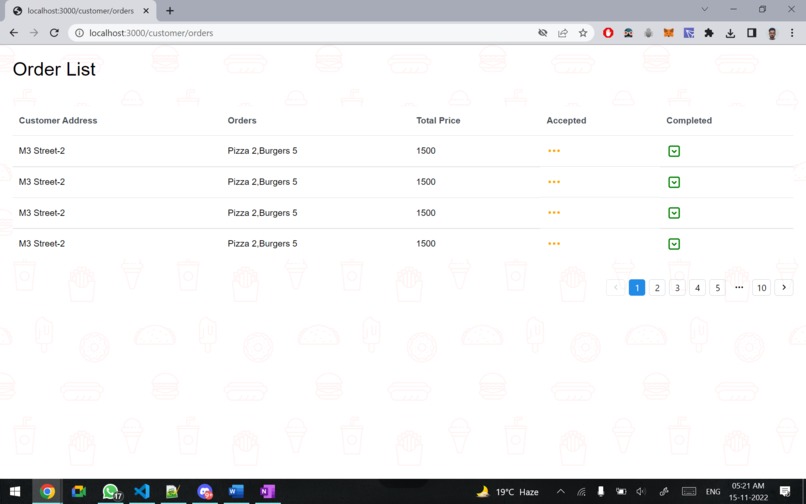Open Chrome from the taskbar
The width and height of the screenshot is (806, 504).
click(x=47, y=491)
